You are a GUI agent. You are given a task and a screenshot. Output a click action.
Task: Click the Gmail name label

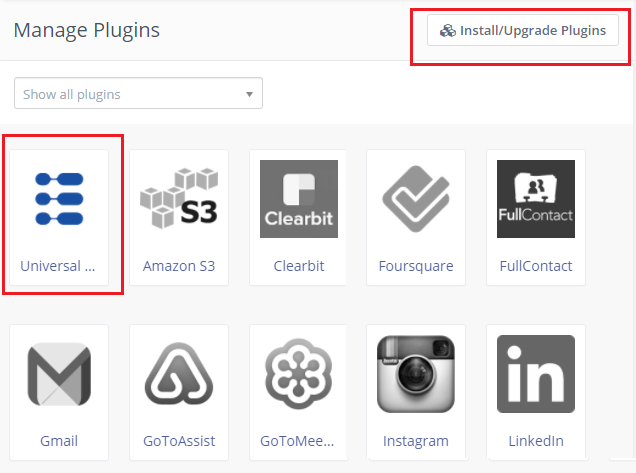pos(59,441)
